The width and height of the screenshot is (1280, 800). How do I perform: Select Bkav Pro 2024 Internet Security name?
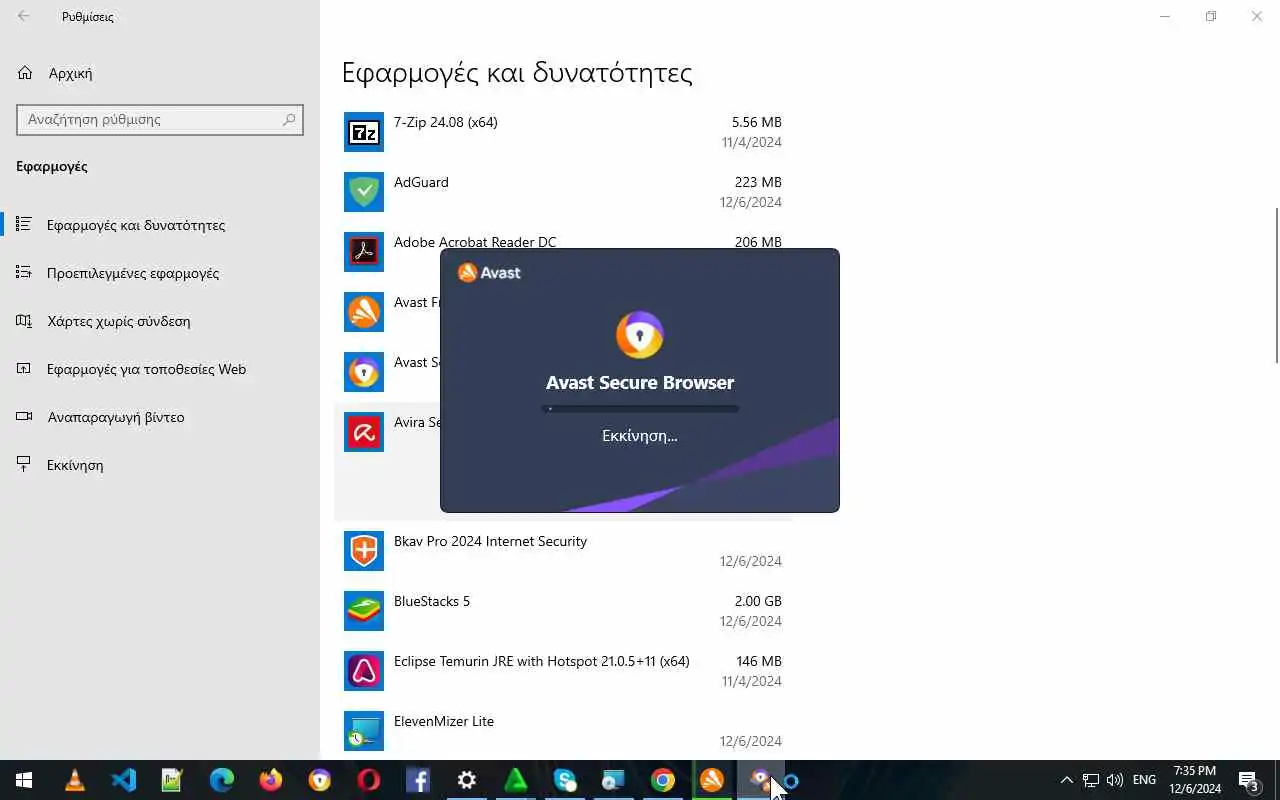pos(490,541)
